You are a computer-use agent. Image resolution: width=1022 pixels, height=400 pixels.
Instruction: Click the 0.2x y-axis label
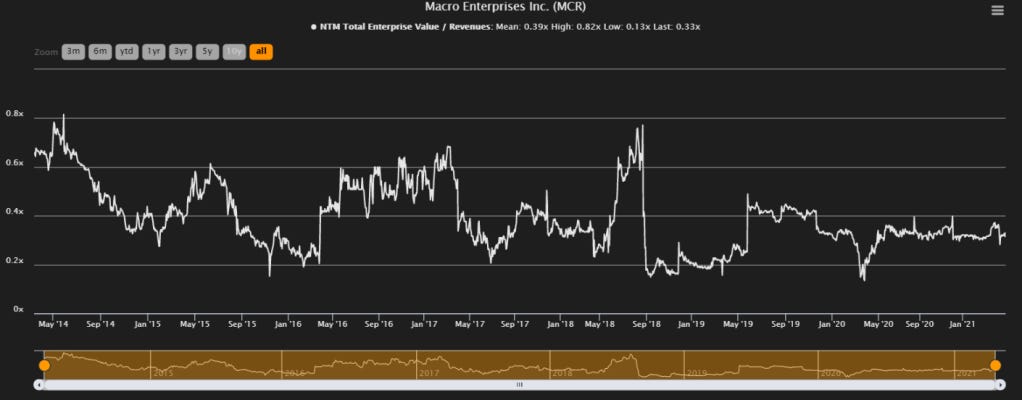pos(14,261)
